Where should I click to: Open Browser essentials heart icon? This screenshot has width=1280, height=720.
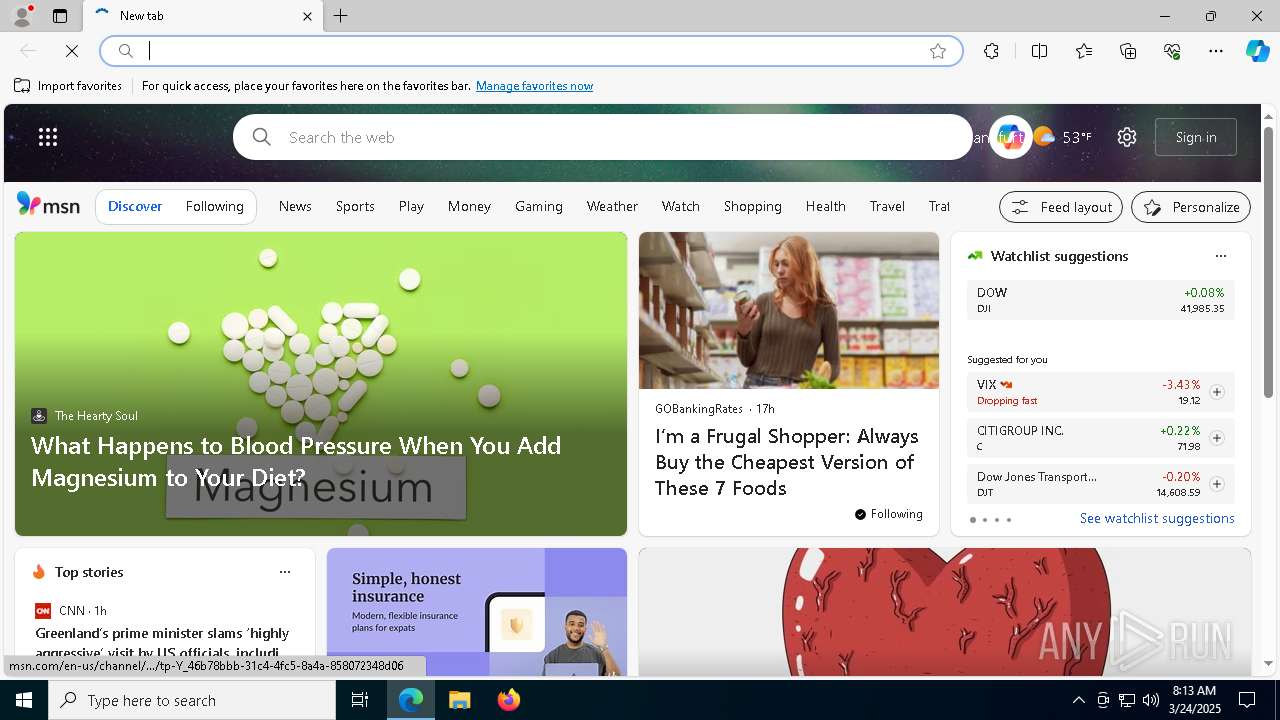(1172, 51)
